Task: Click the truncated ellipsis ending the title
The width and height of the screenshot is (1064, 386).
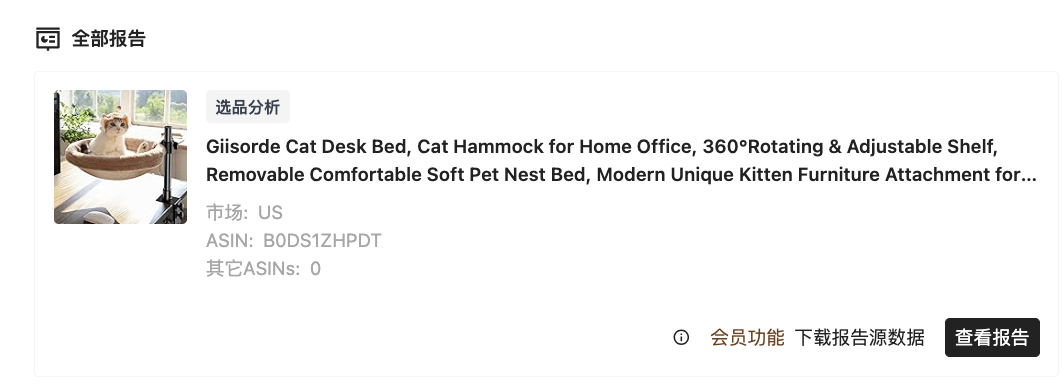Action: 1029,175
